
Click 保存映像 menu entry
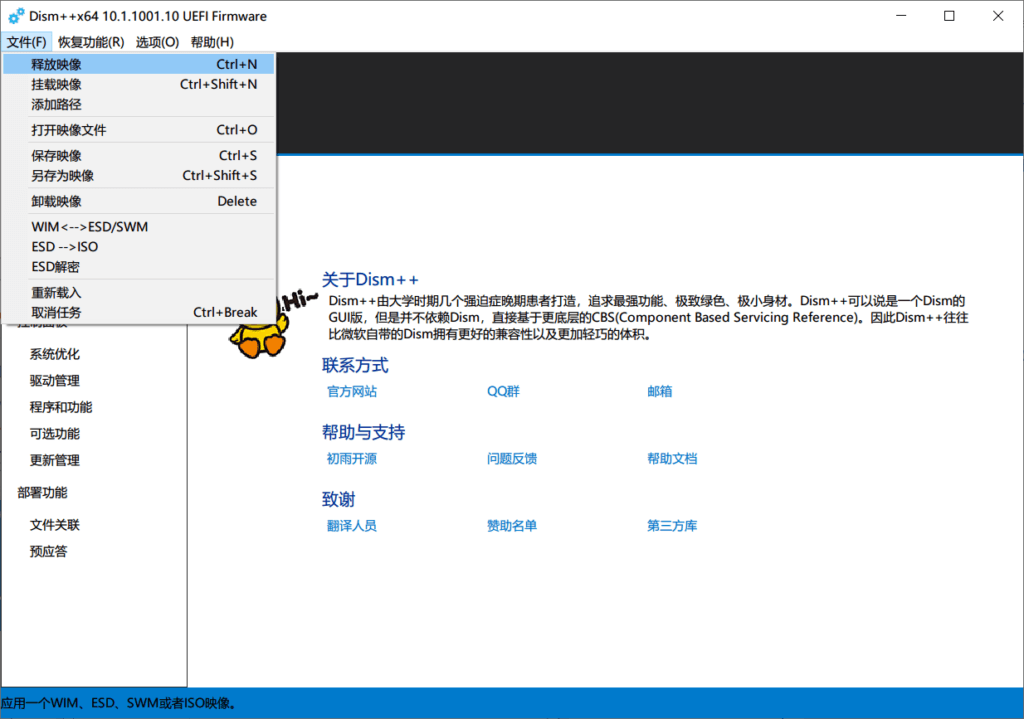pyautogui.click(x=138, y=155)
